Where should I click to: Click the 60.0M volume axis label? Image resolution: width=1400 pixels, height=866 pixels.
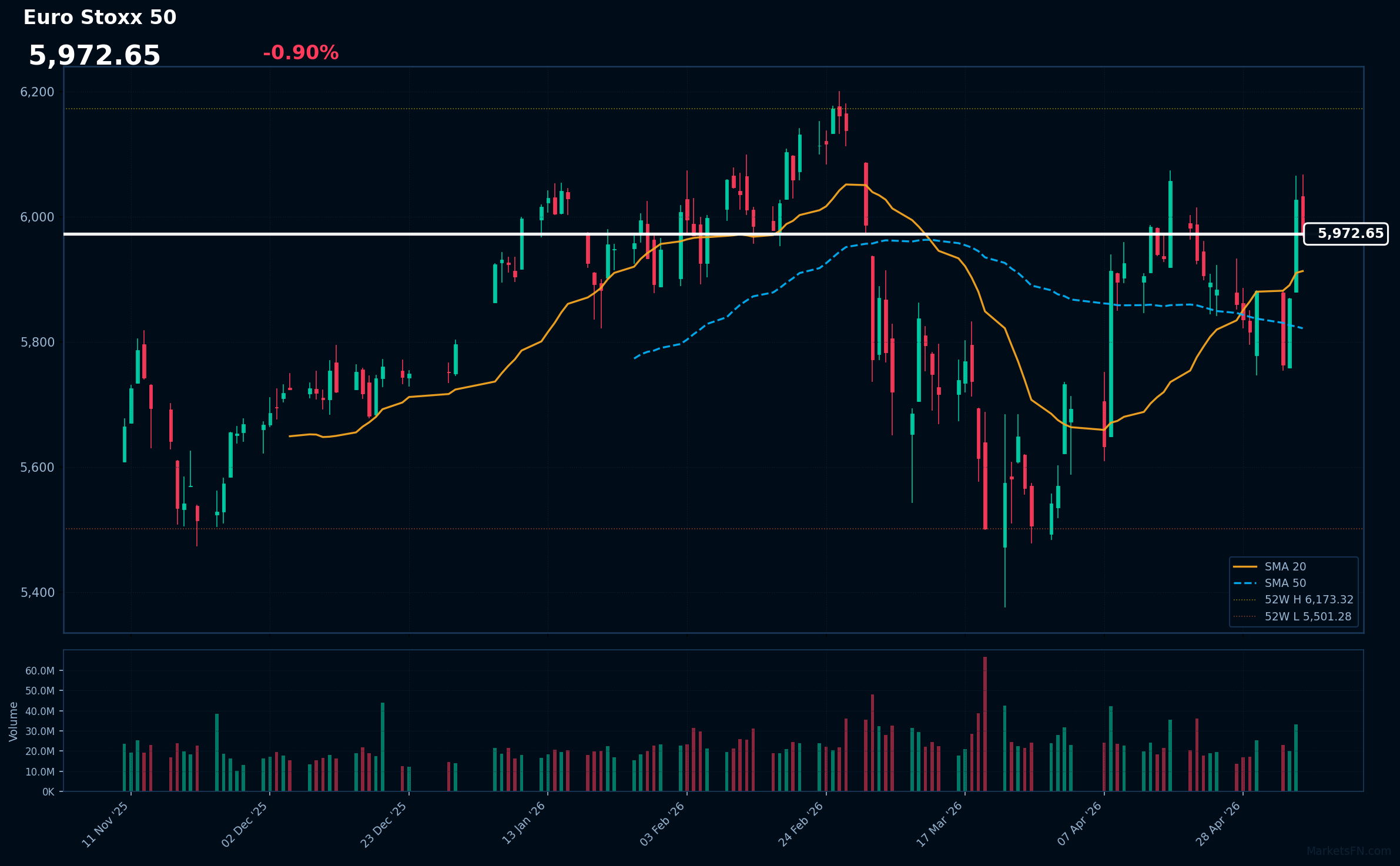[40, 671]
